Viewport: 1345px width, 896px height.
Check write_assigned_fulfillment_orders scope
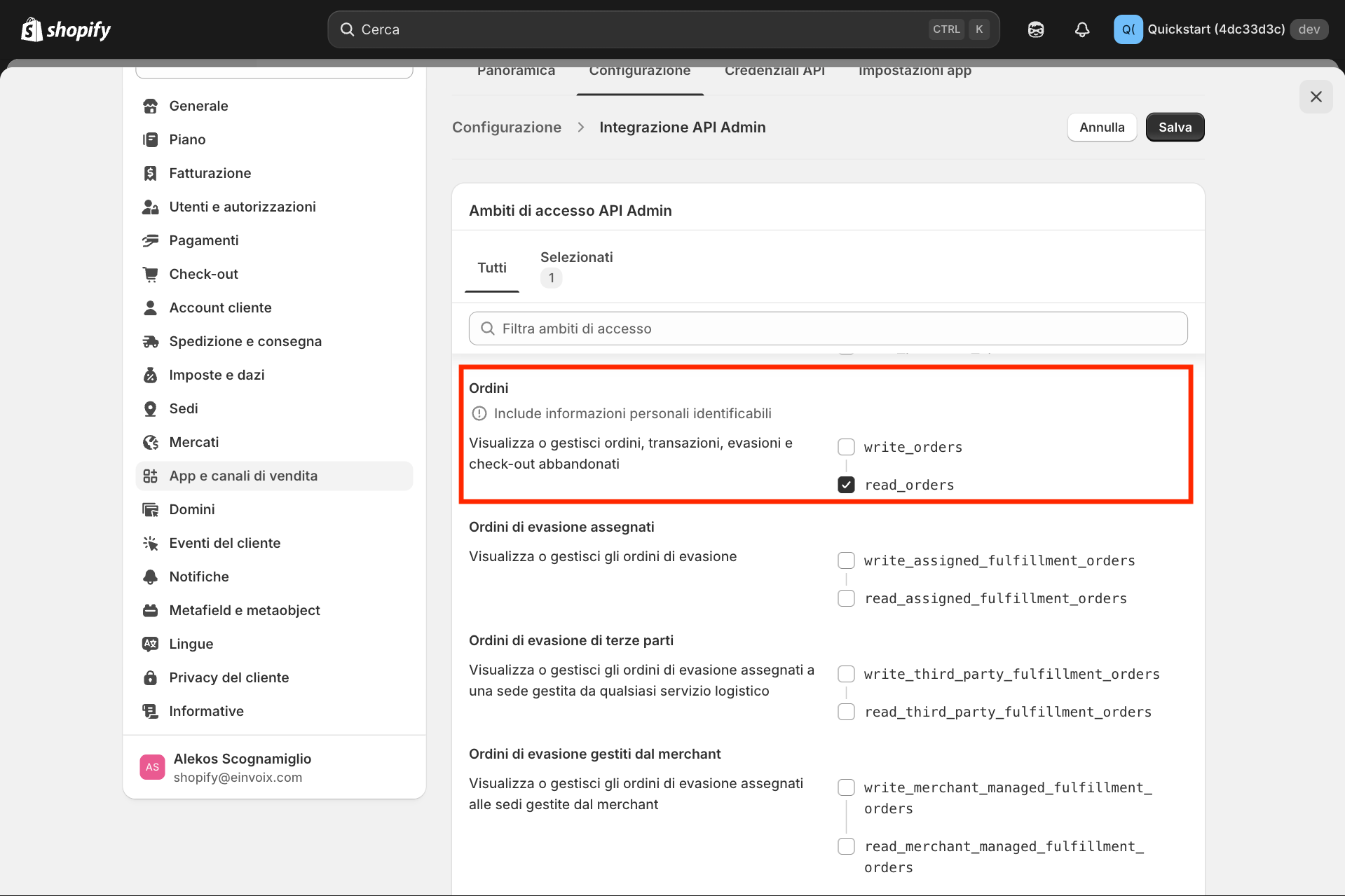point(846,560)
